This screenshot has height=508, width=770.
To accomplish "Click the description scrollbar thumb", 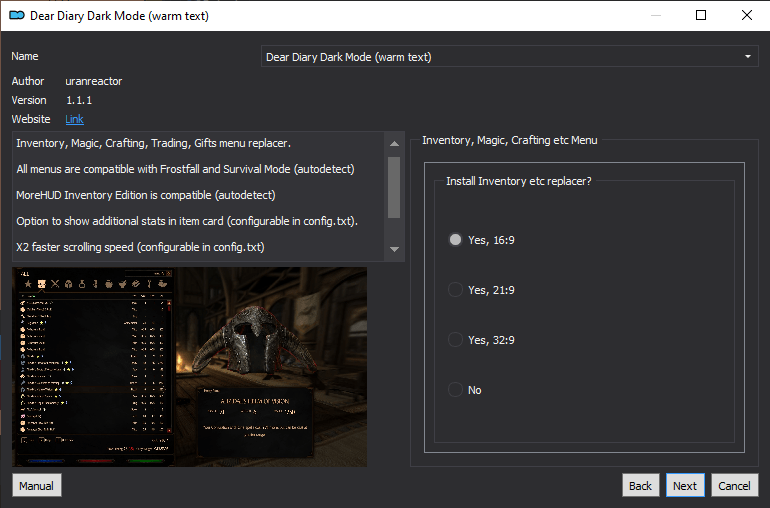I will [394, 187].
